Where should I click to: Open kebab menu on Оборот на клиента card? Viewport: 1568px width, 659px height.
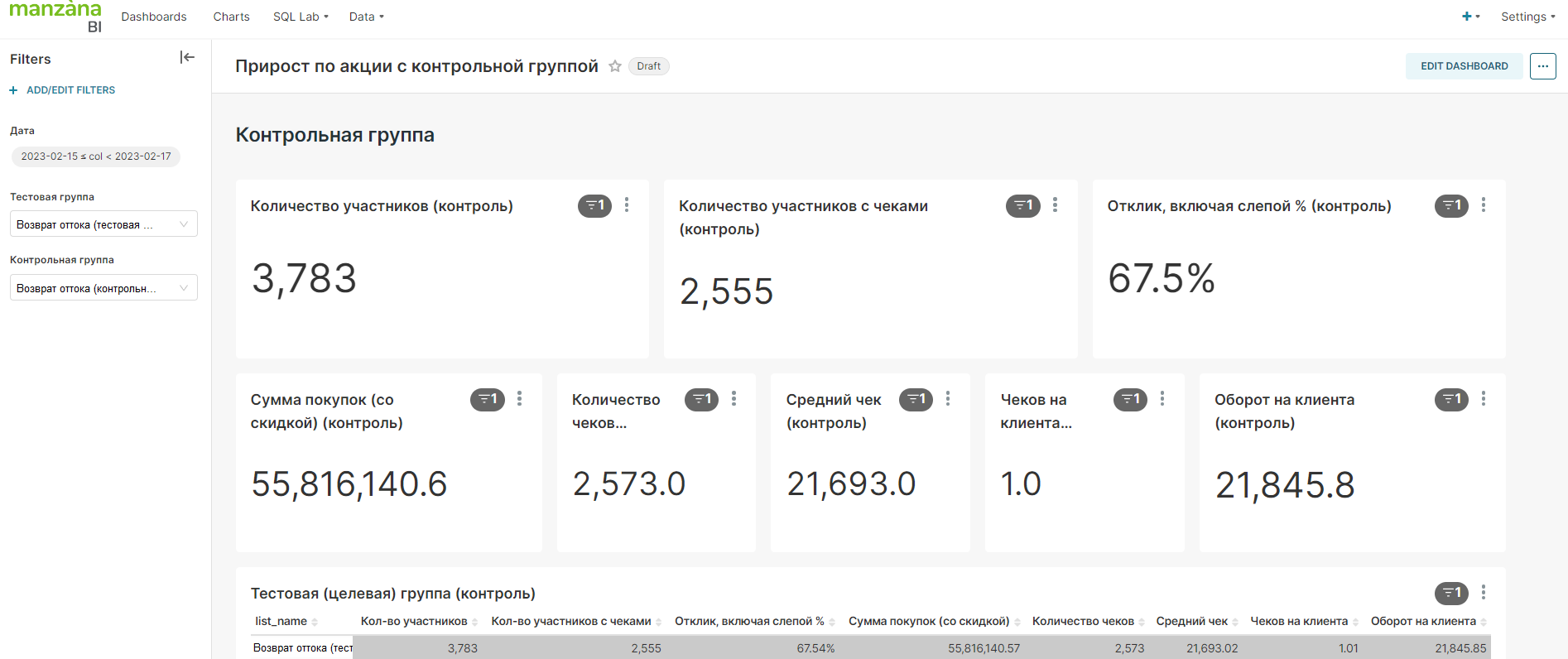[x=1483, y=399]
